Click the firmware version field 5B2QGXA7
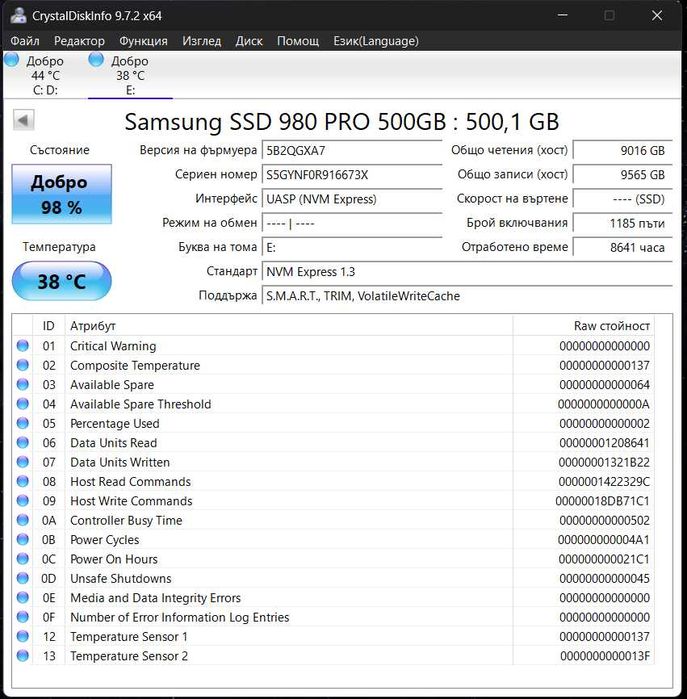This screenshot has width=687, height=699. (x=352, y=151)
